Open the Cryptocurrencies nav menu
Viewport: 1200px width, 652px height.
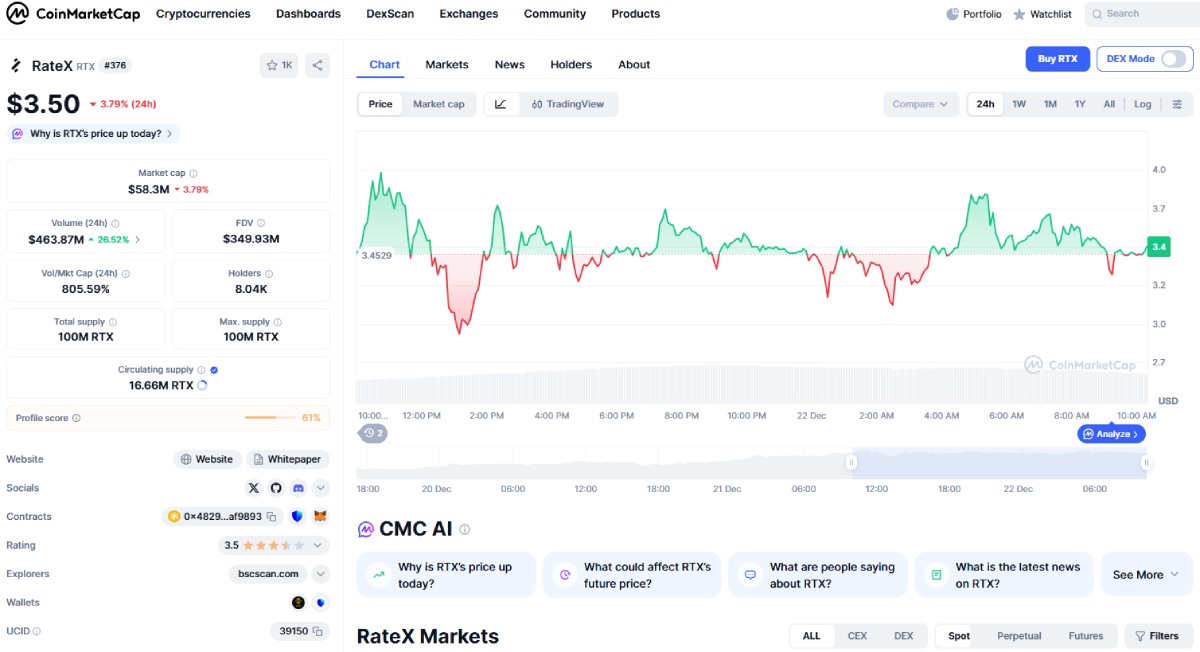[203, 14]
